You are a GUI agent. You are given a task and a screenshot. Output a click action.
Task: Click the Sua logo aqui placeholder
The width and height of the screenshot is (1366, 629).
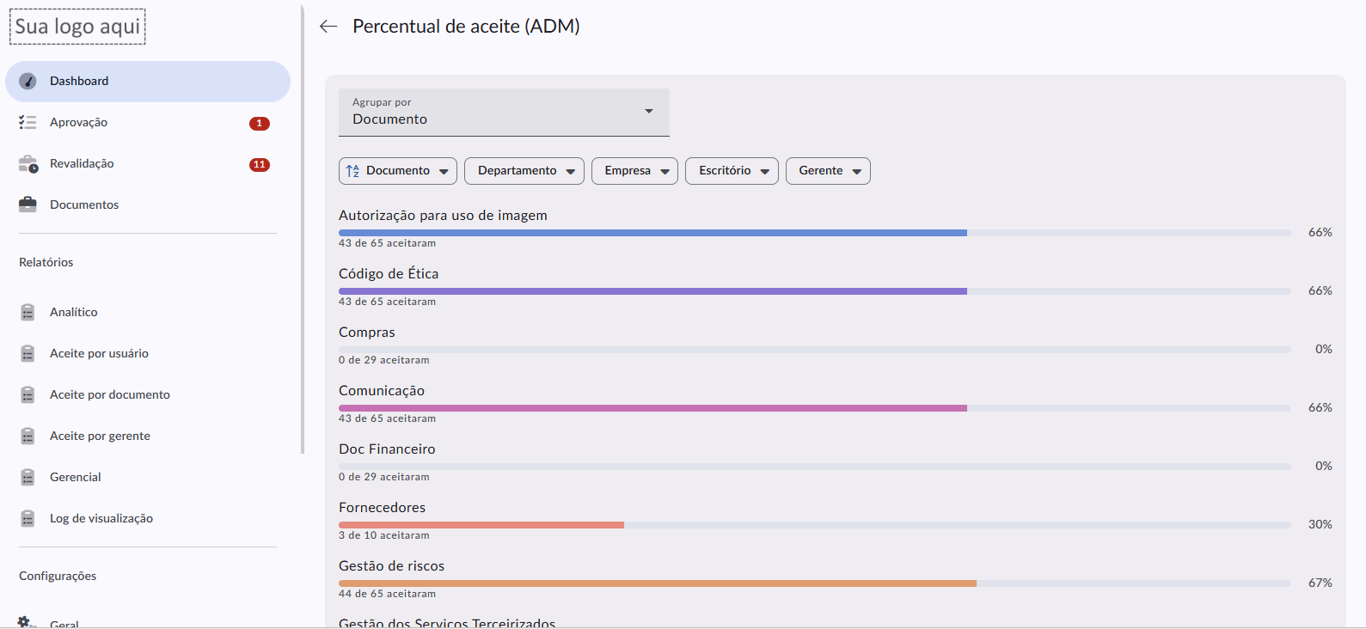[x=78, y=27]
